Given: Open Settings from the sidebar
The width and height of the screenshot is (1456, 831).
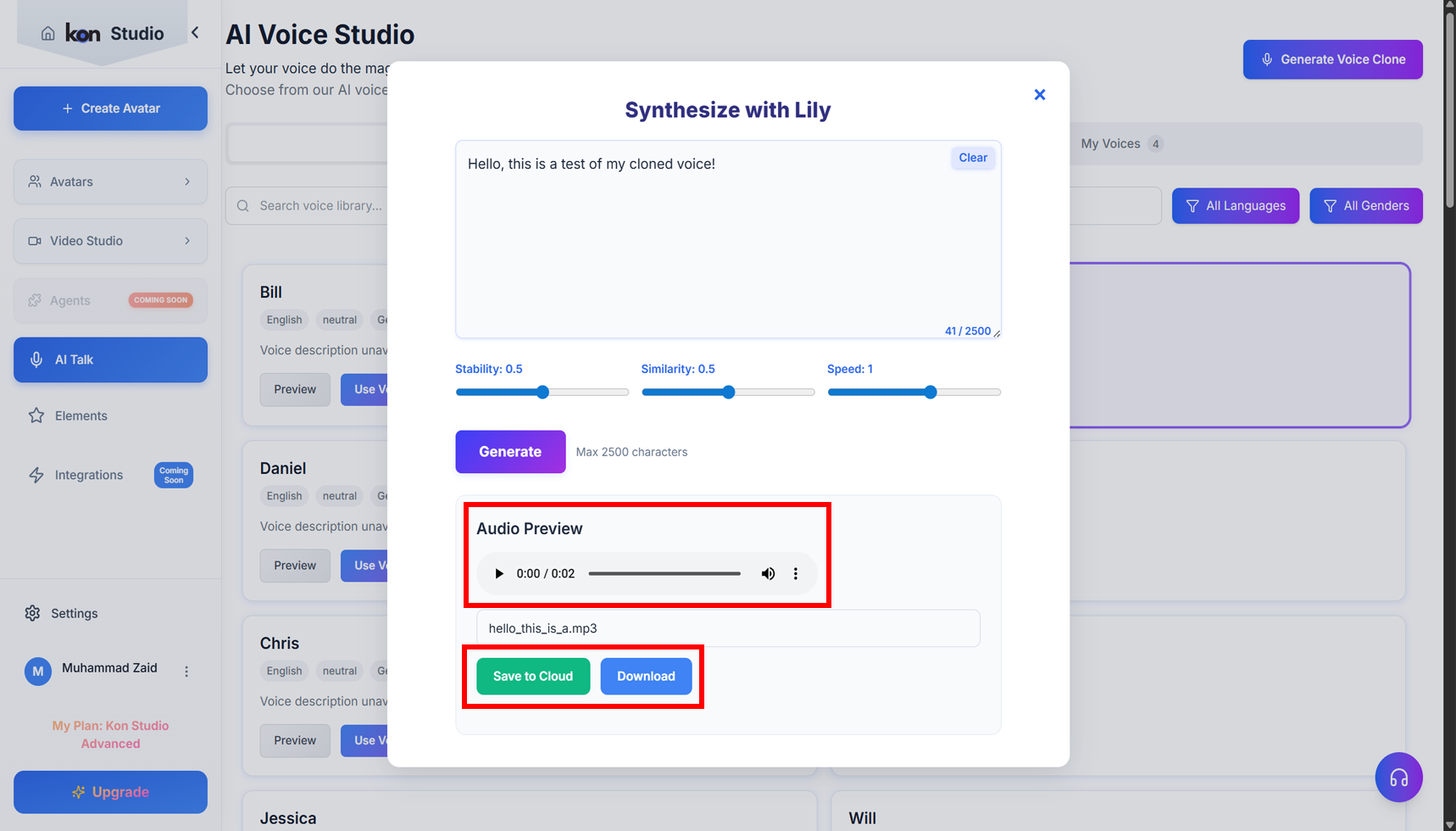Looking at the screenshot, I should (74, 613).
